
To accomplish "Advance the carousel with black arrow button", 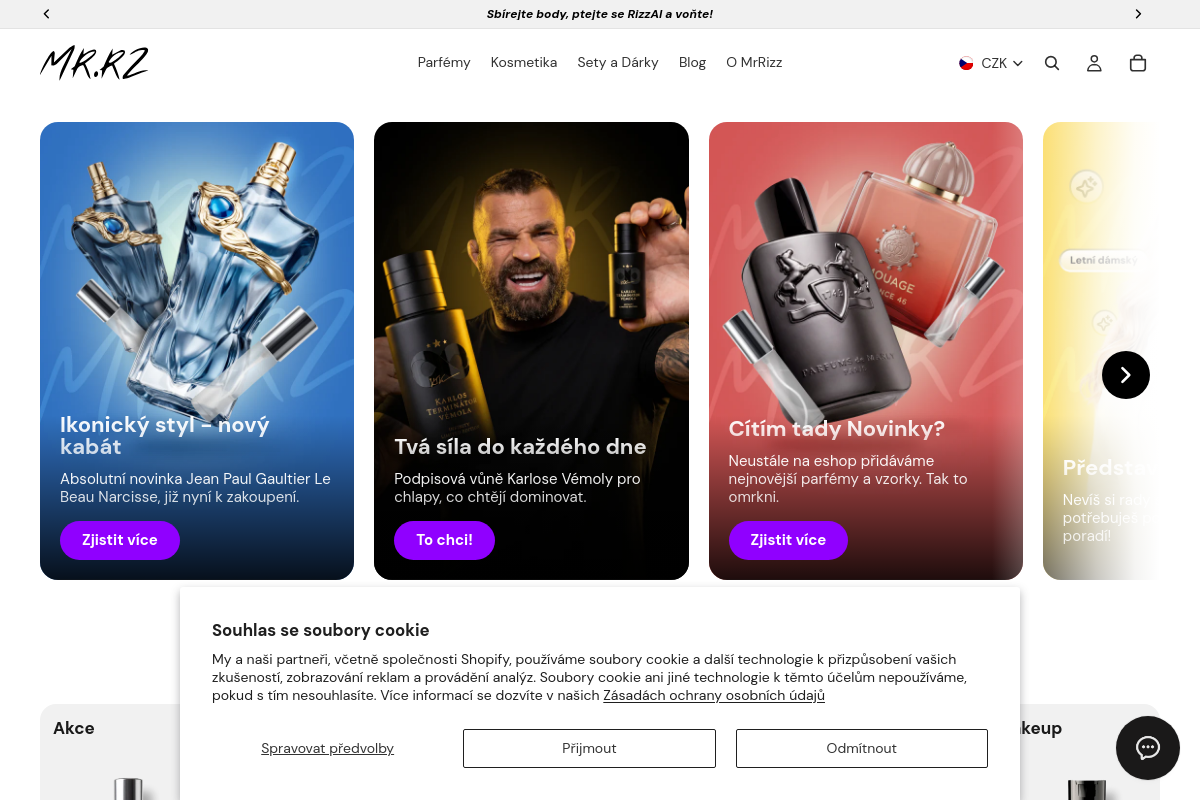I will click(x=1126, y=375).
